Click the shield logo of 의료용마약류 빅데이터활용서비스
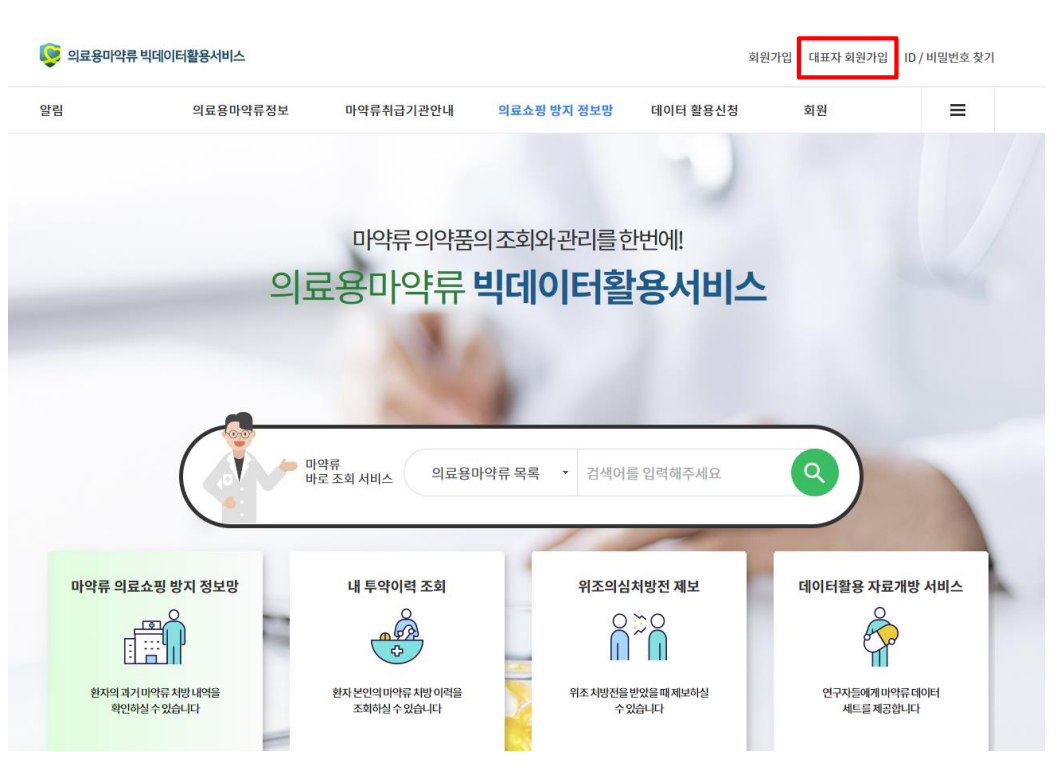1057x776 pixels. (x=50, y=55)
